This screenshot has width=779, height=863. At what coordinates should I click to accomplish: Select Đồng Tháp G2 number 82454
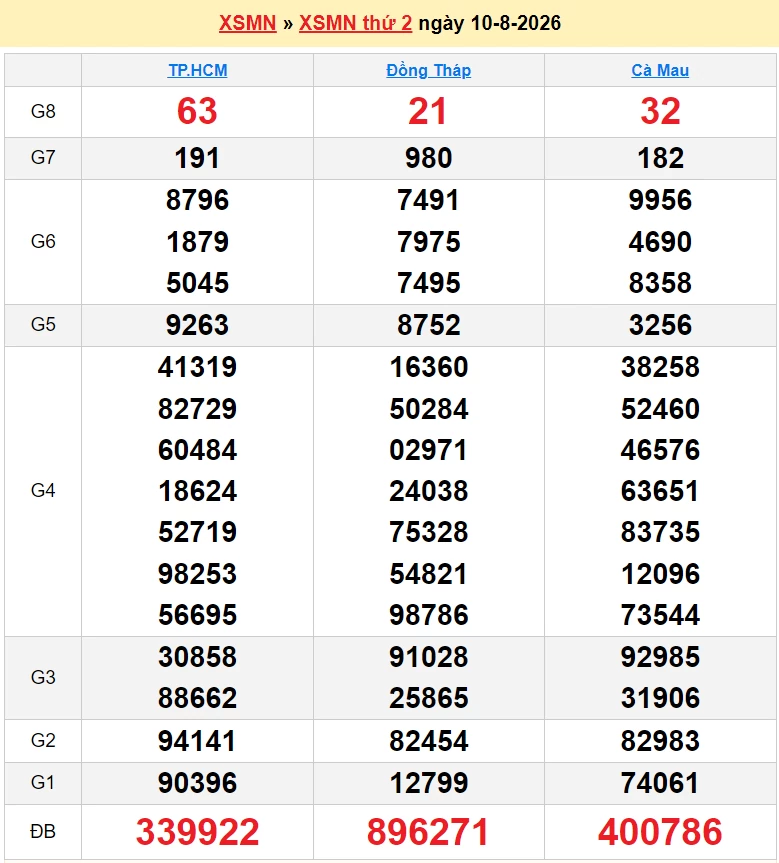[x=428, y=741]
